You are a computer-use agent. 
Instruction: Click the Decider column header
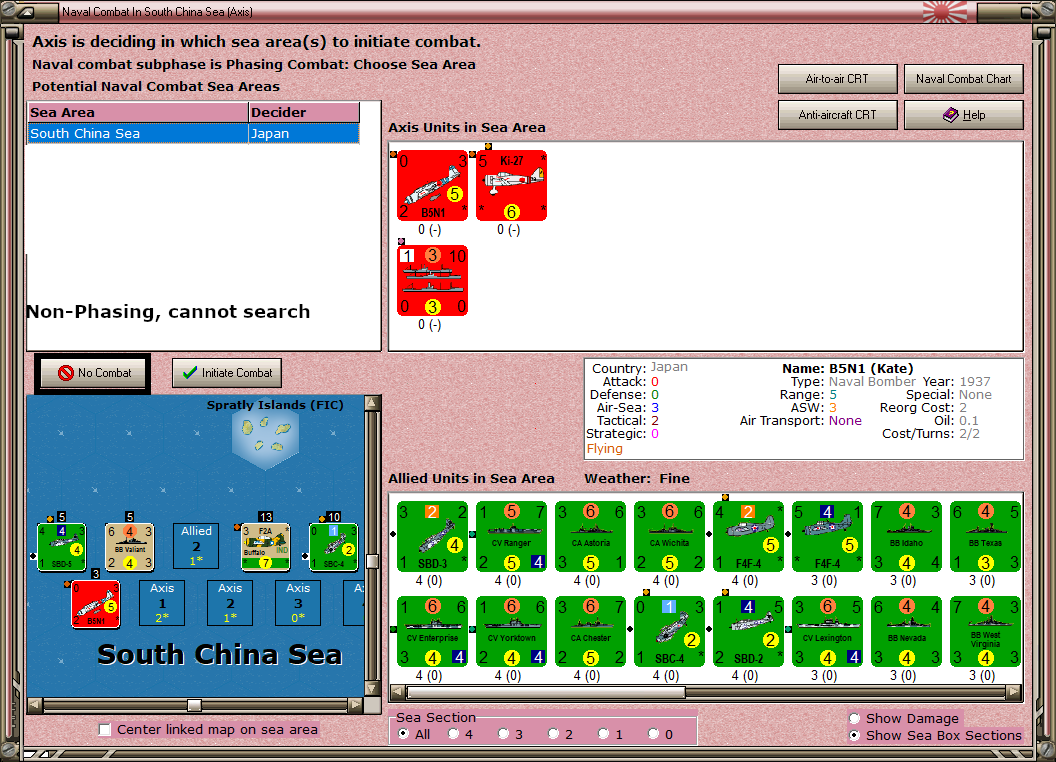[304, 113]
